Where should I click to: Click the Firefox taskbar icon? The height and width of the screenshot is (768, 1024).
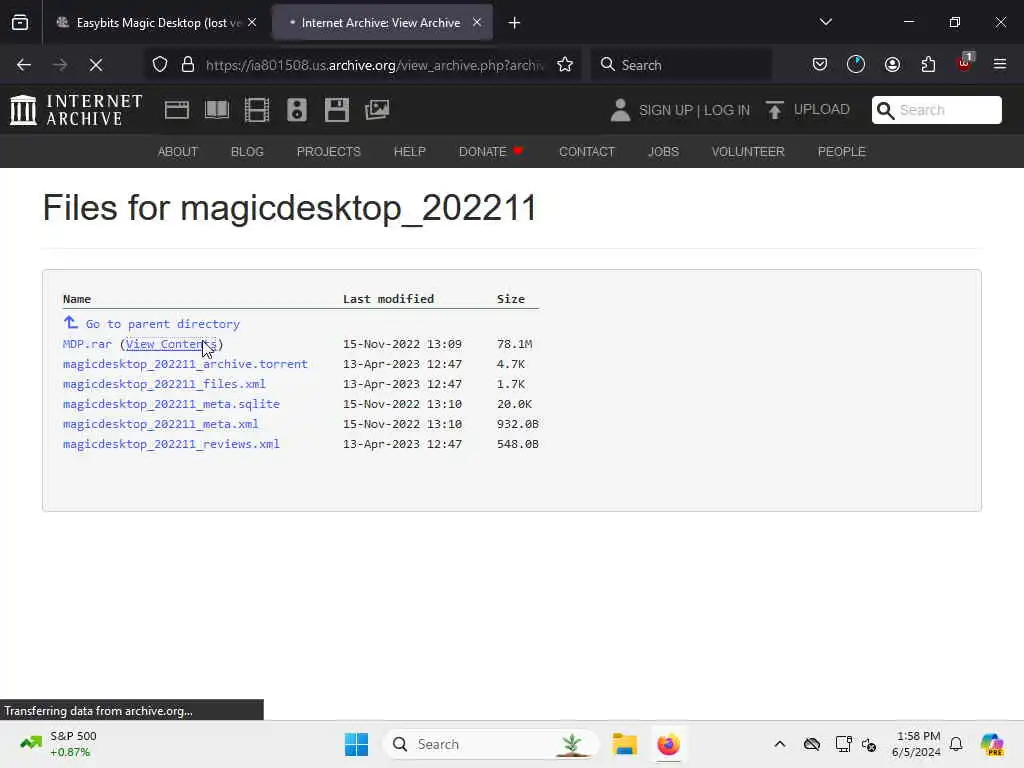click(668, 744)
